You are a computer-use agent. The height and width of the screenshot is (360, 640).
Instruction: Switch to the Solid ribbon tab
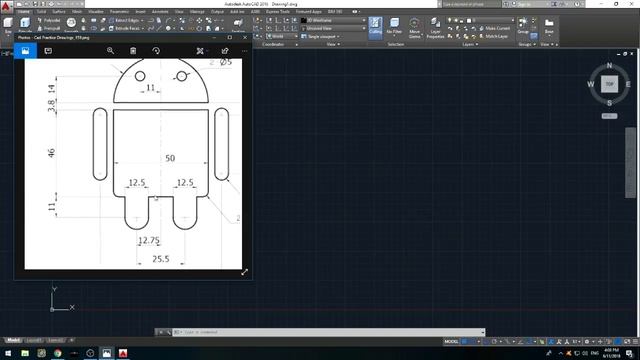tap(41, 11)
